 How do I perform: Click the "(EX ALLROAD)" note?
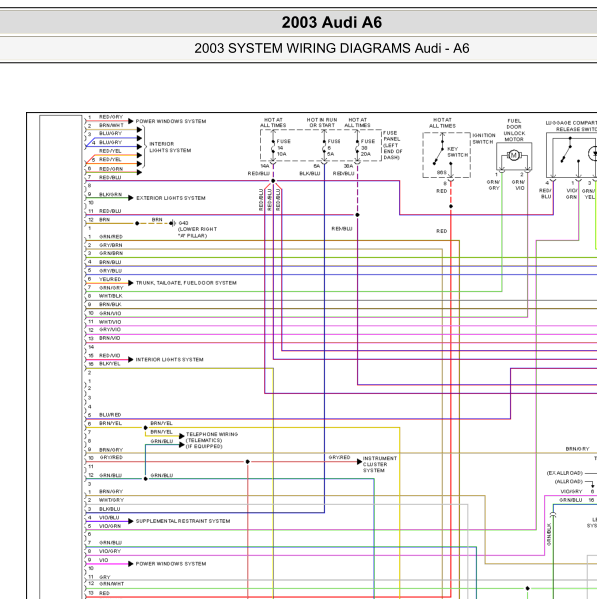coord(565,473)
